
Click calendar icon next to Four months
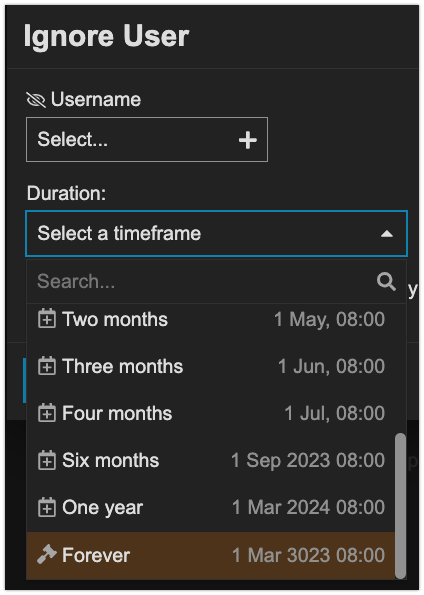coord(47,413)
